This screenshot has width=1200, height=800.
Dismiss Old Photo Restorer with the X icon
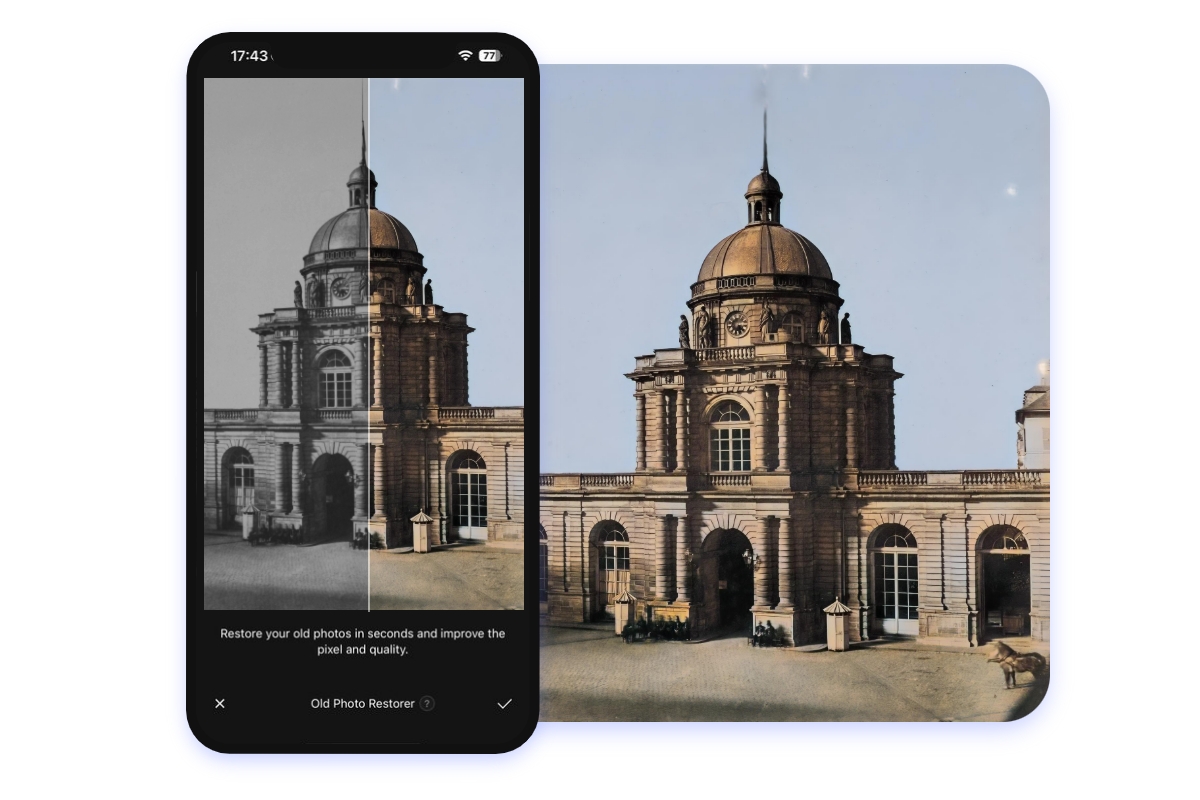click(220, 704)
